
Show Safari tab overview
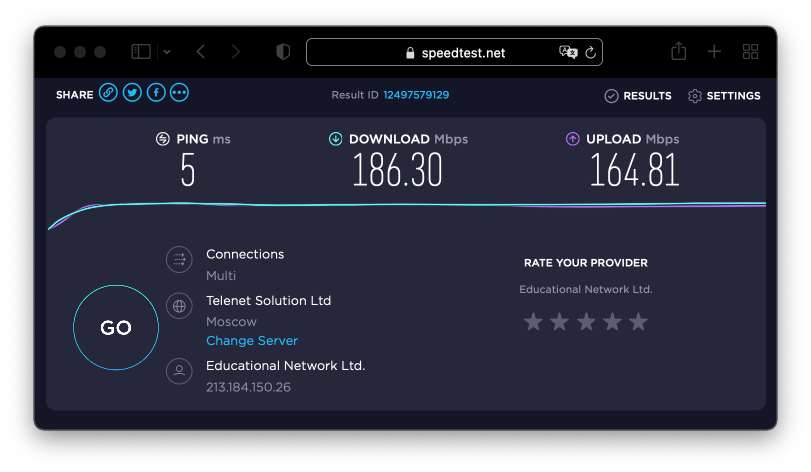pyautogui.click(x=750, y=52)
